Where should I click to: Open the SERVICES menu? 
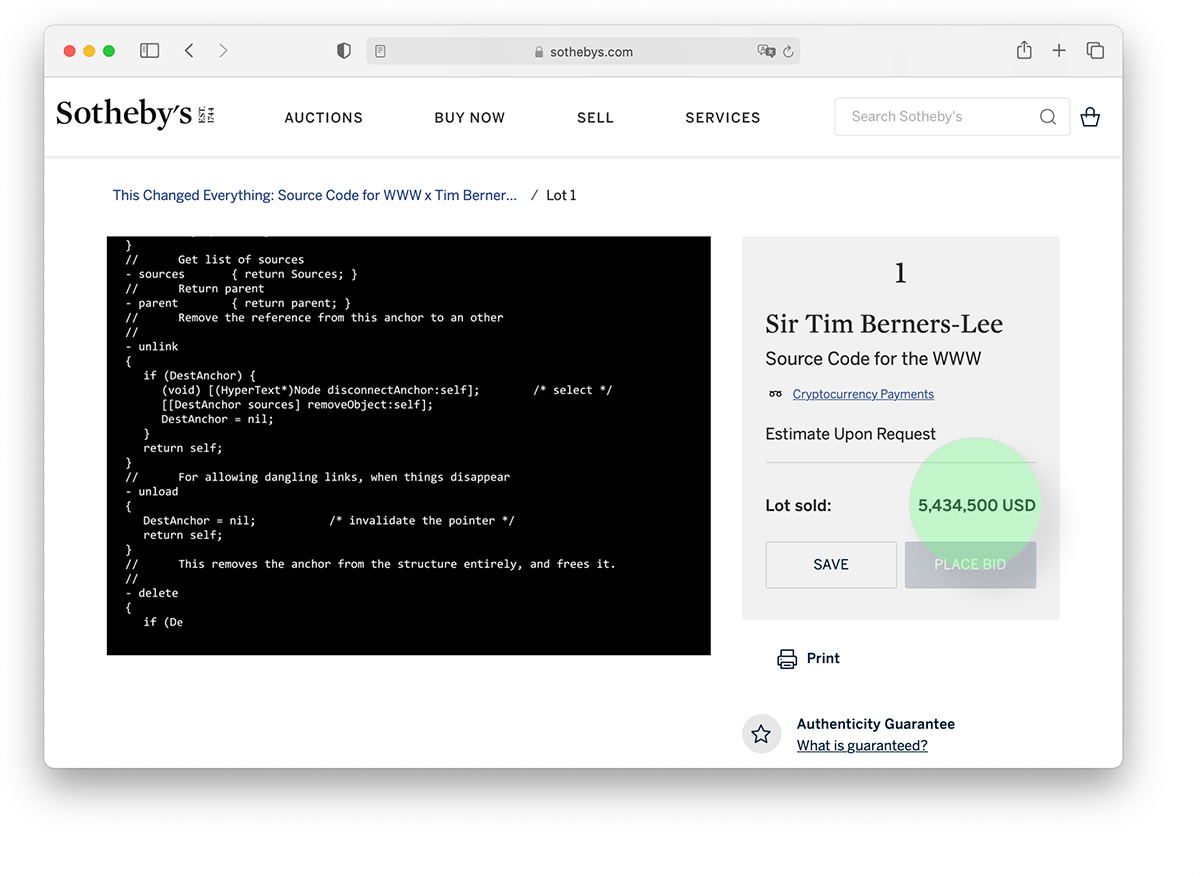coord(722,117)
